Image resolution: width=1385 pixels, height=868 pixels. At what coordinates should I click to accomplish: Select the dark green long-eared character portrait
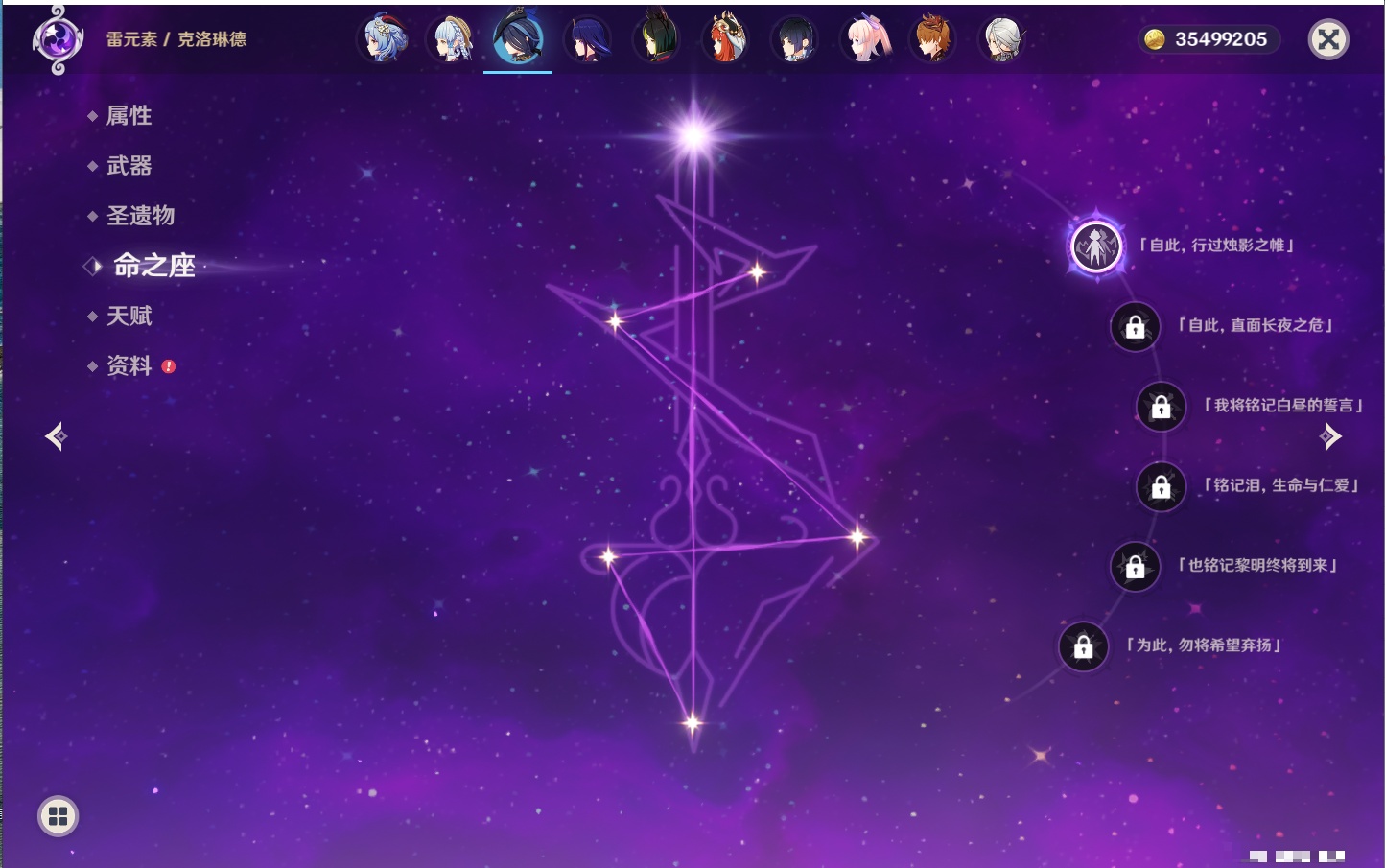tap(657, 39)
